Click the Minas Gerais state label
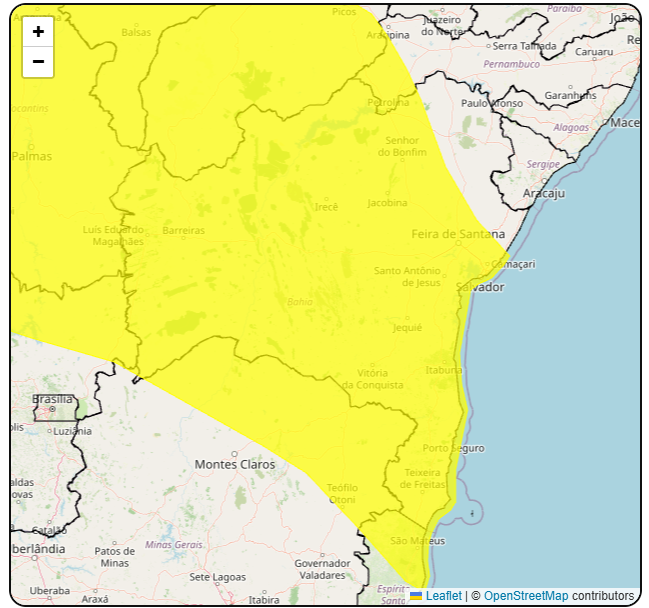This screenshot has width=649, height=608. tap(173, 544)
